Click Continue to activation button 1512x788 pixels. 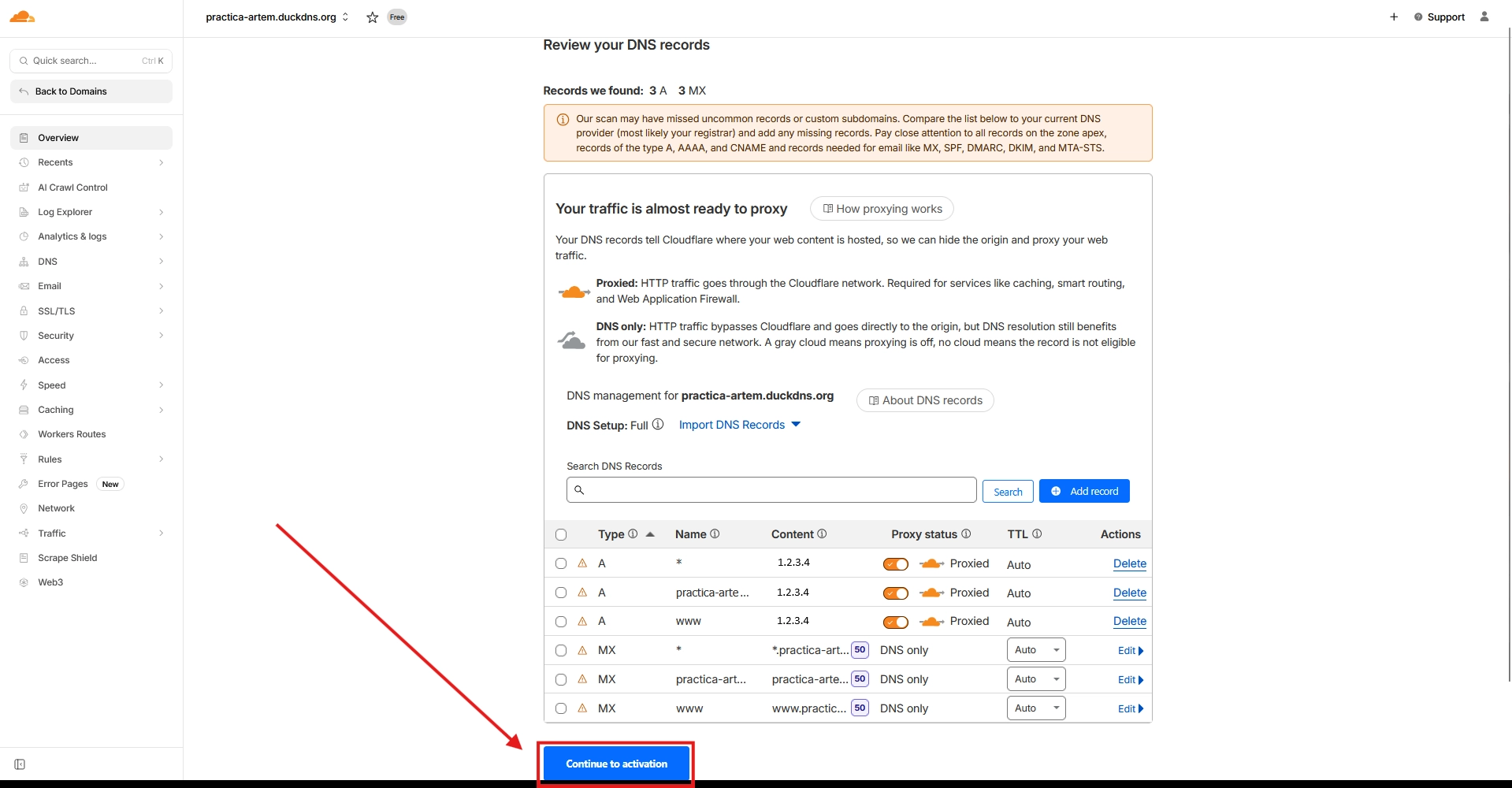click(x=616, y=764)
